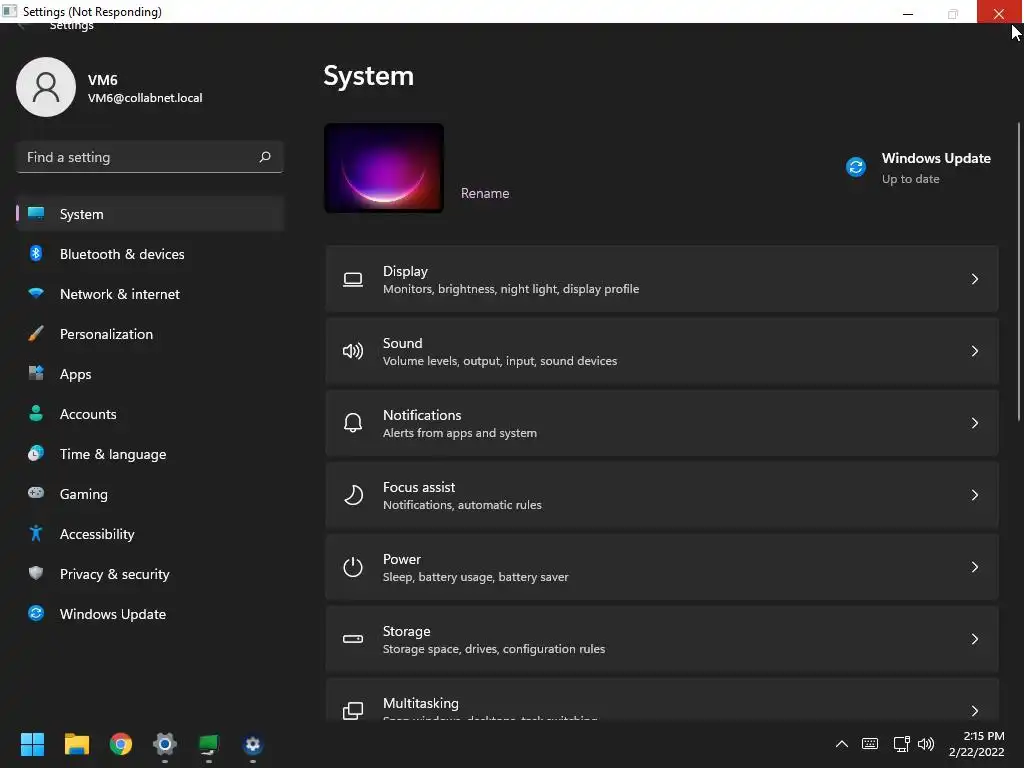The height and width of the screenshot is (768, 1024).
Task: Open the System category in sidebar
Action: coord(150,214)
